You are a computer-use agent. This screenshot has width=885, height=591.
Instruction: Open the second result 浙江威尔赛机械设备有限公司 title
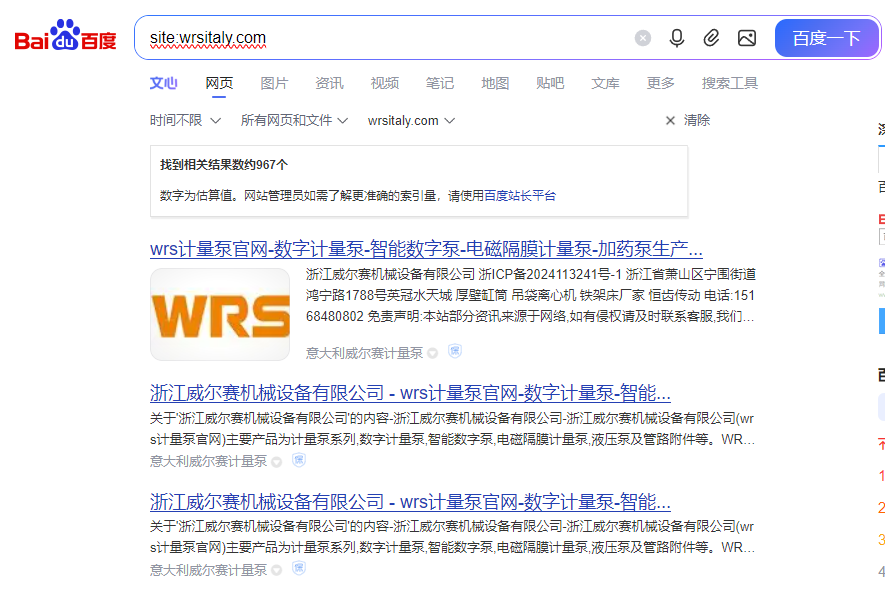click(x=410, y=392)
